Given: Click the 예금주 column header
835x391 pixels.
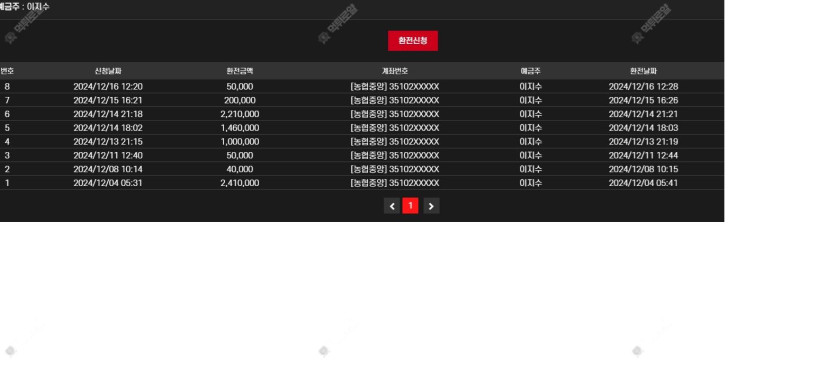Looking at the screenshot, I should [530, 71].
